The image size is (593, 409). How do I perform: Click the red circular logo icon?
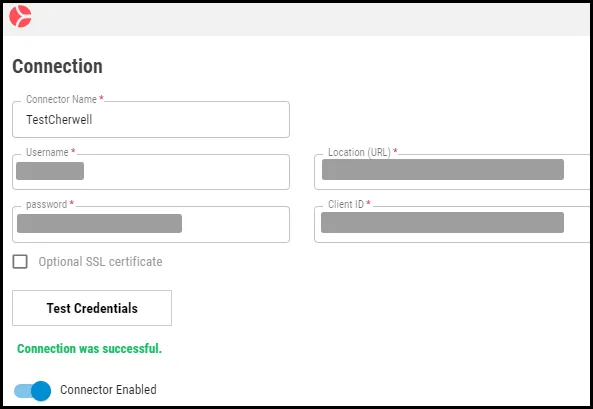tap(20, 16)
